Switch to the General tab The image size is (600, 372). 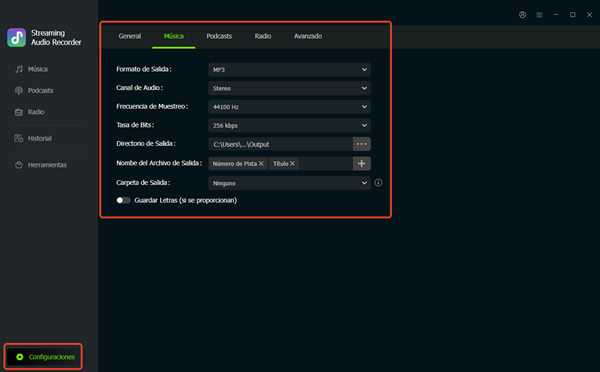point(130,36)
